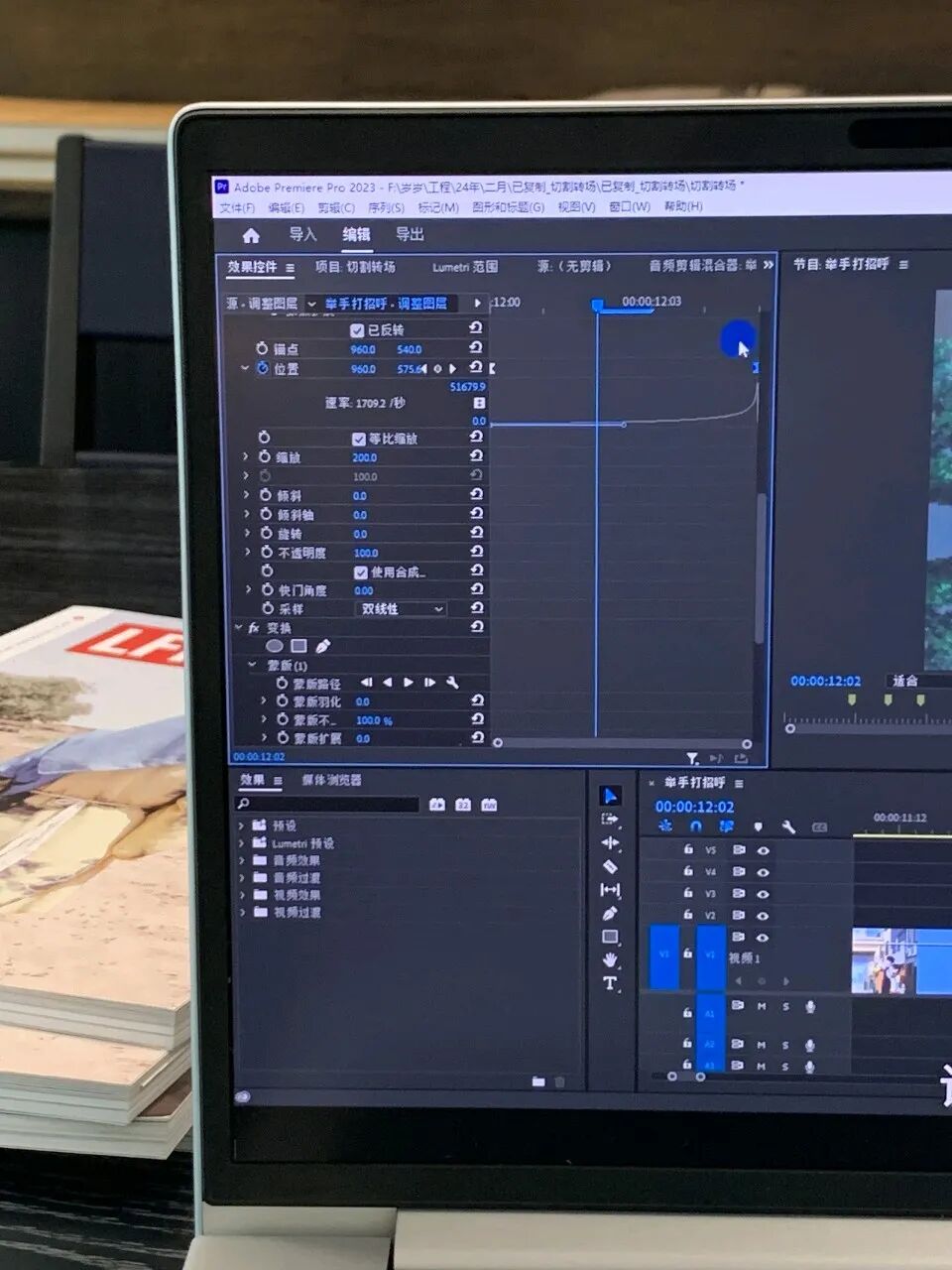Expand the 视频效果 folder
The width and height of the screenshot is (952, 1270).
click(242, 895)
